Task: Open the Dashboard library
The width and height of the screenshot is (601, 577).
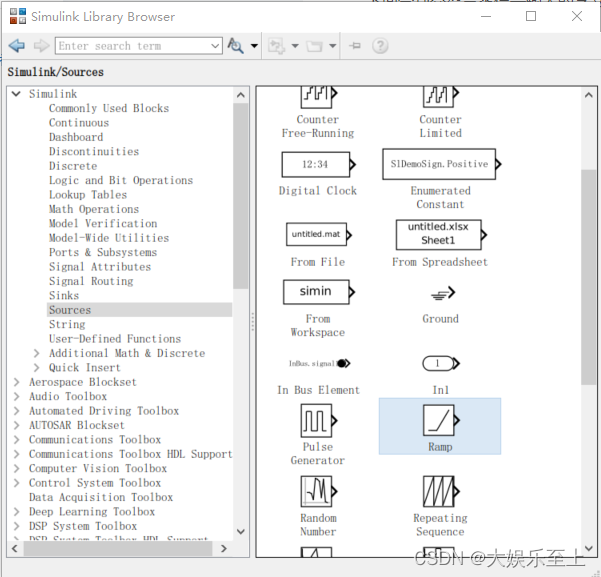Action: 76,137
